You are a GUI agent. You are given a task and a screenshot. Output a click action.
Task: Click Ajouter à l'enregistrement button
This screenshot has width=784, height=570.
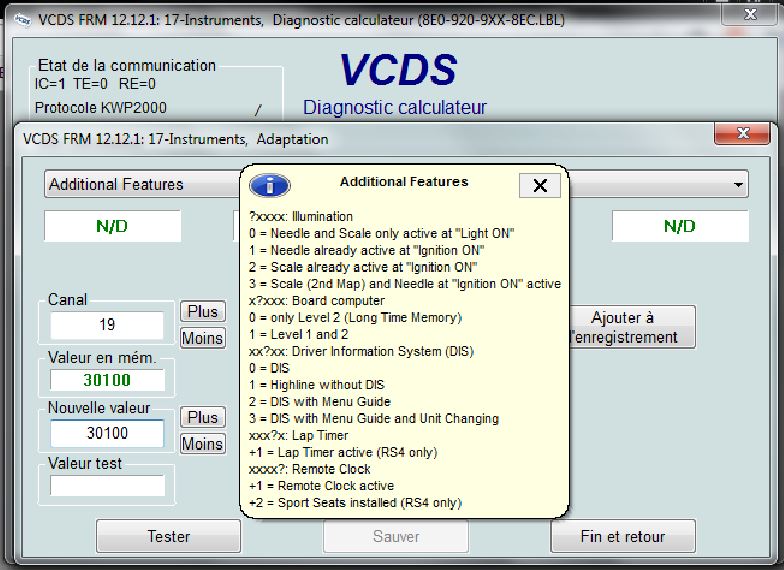click(632, 327)
